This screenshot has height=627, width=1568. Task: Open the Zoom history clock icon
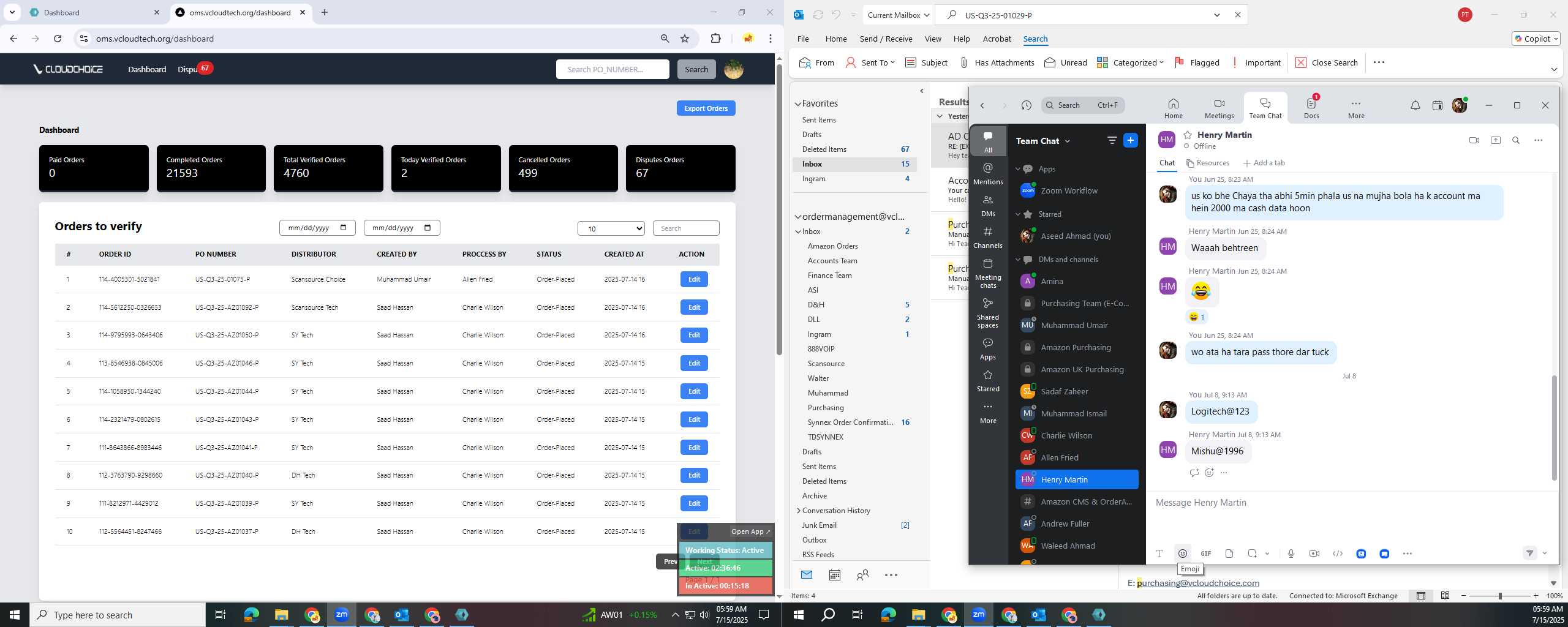pos(1027,105)
